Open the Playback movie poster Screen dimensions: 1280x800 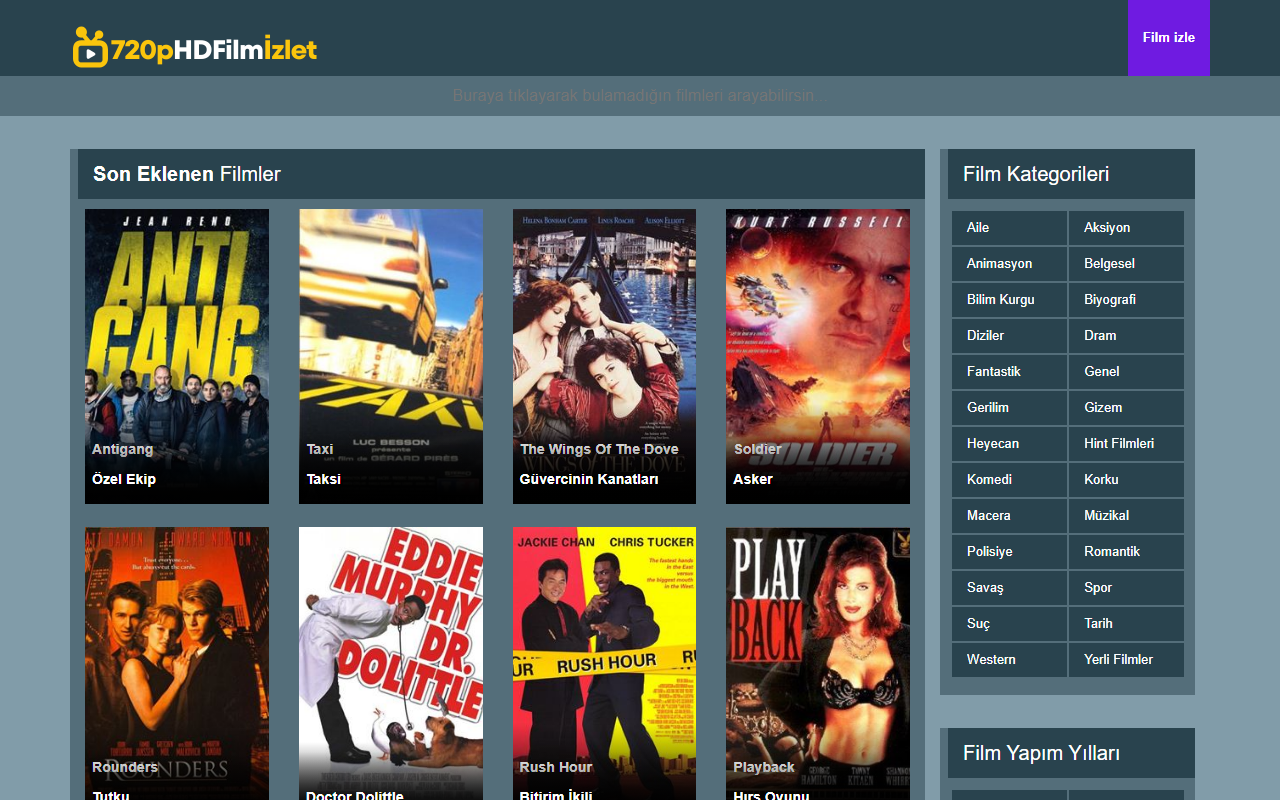coord(818,663)
